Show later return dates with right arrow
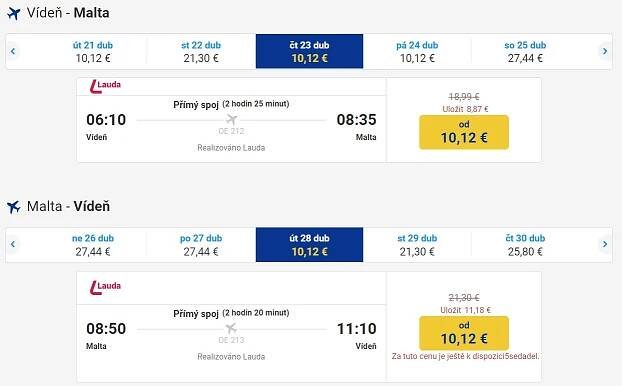Screen dimensions: 622x386 click(x=605, y=244)
